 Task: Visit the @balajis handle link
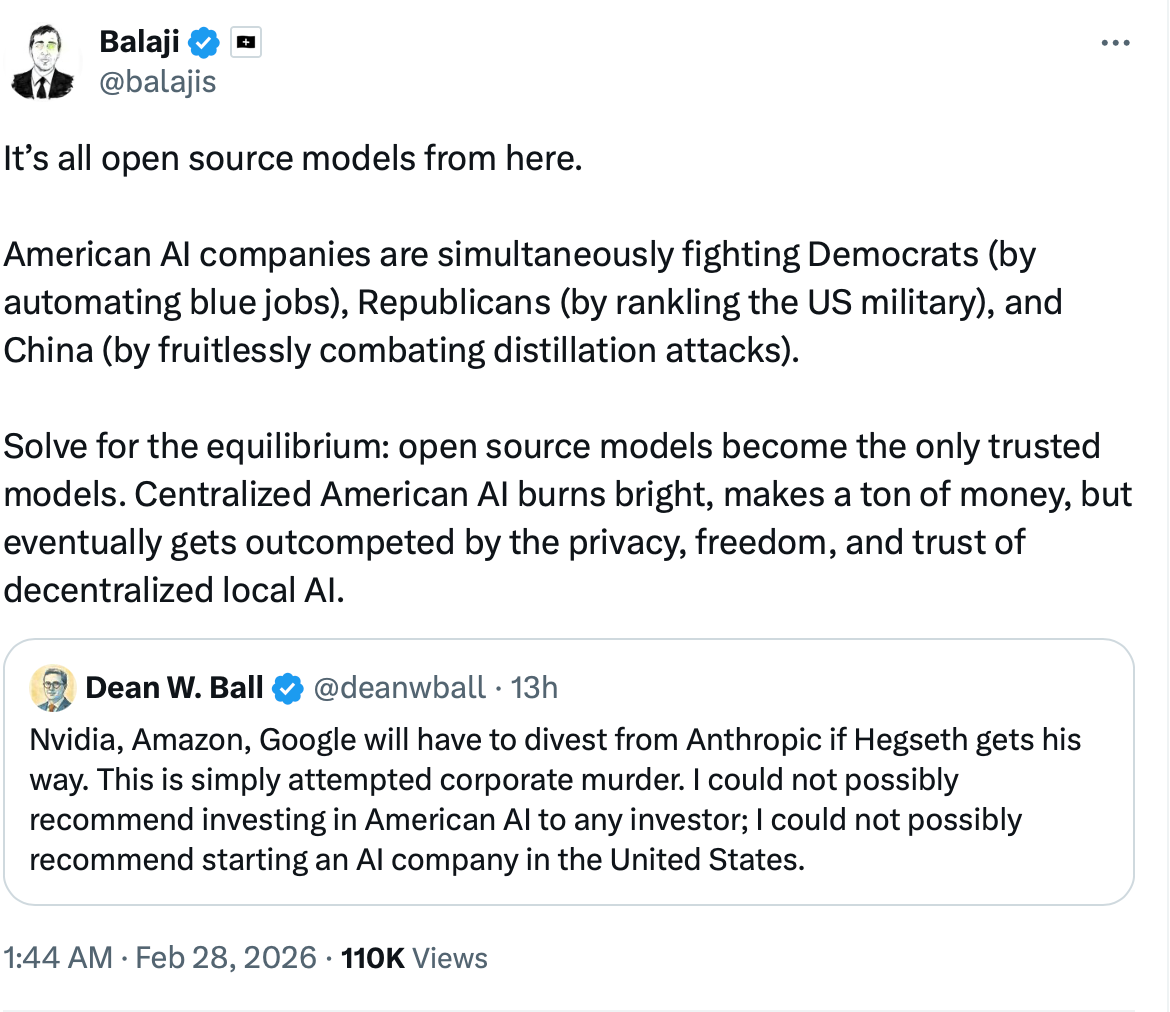(x=157, y=82)
